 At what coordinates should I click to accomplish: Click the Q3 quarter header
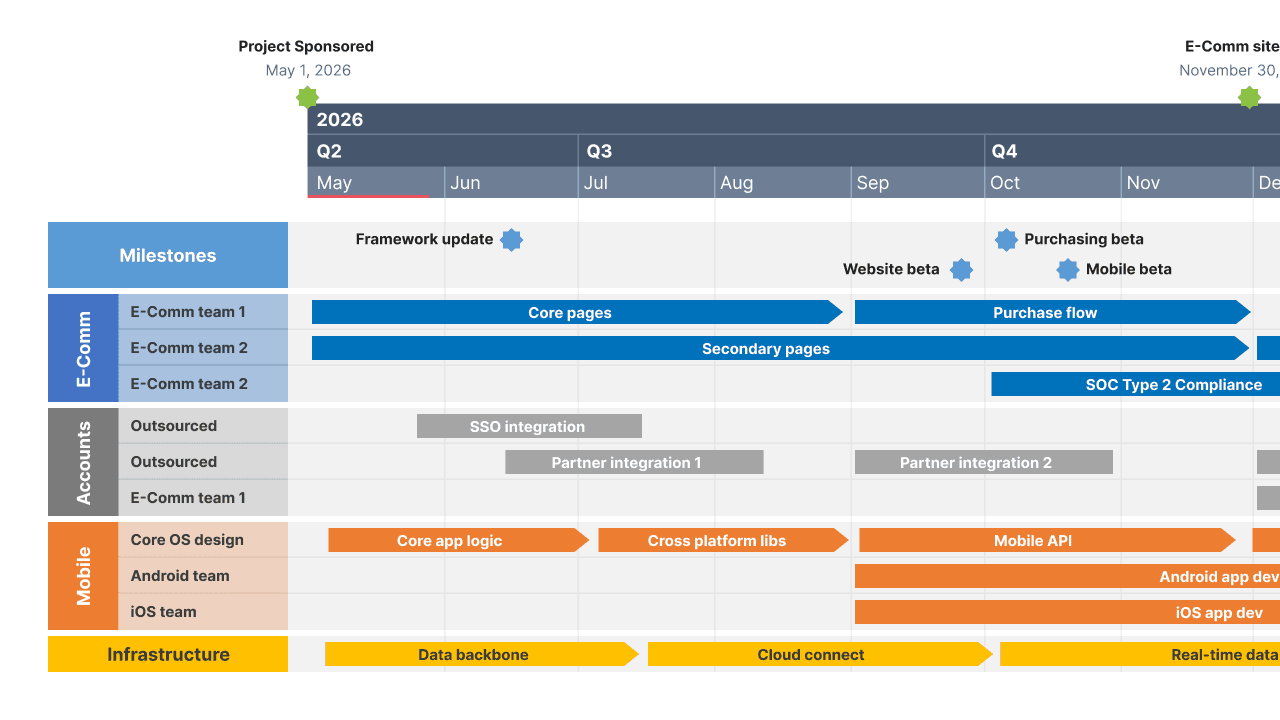tap(781, 151)
